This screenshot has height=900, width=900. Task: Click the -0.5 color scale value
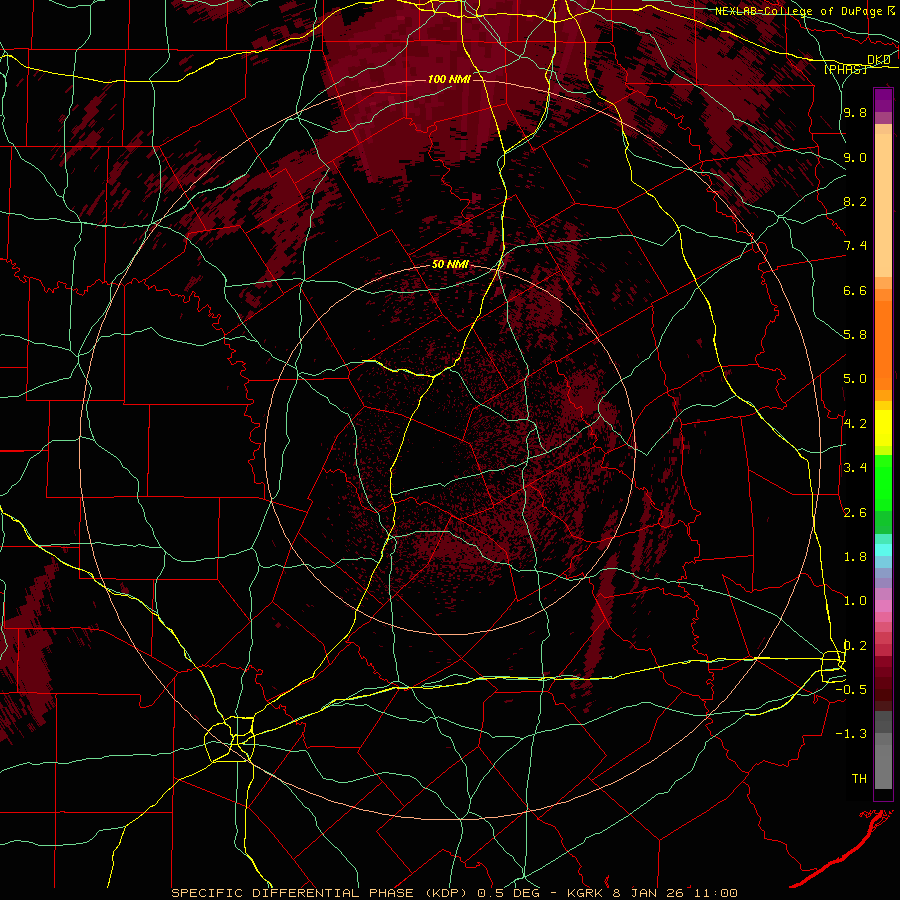(x=851, y=690)
